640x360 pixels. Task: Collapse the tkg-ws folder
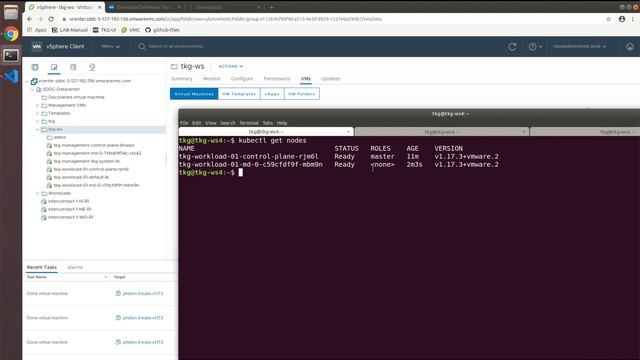coord(38,129)
